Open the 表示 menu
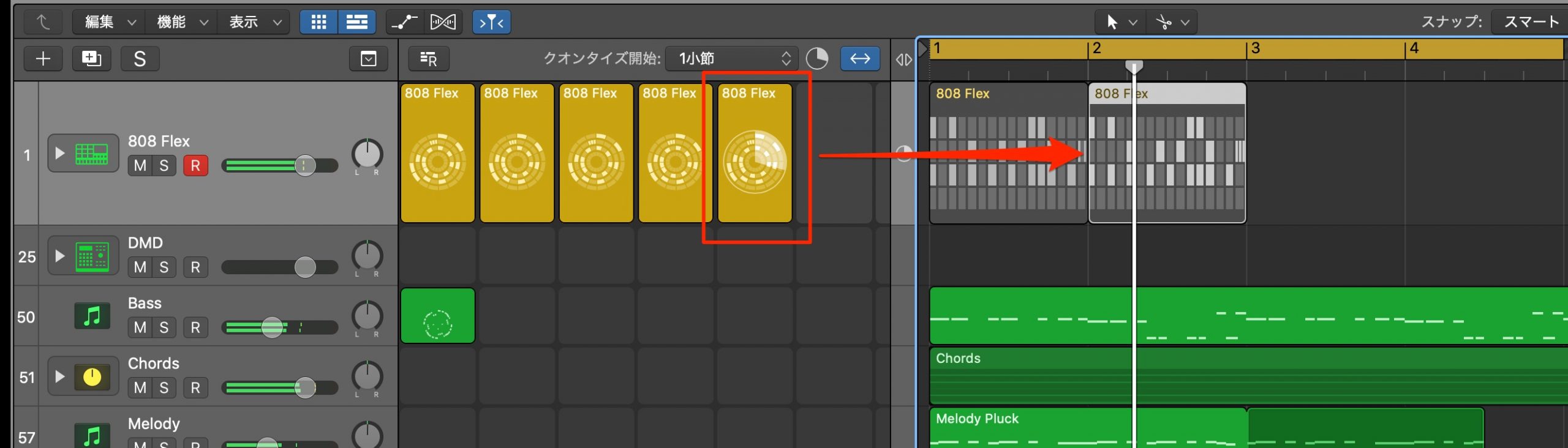 (x=254, y=22)
